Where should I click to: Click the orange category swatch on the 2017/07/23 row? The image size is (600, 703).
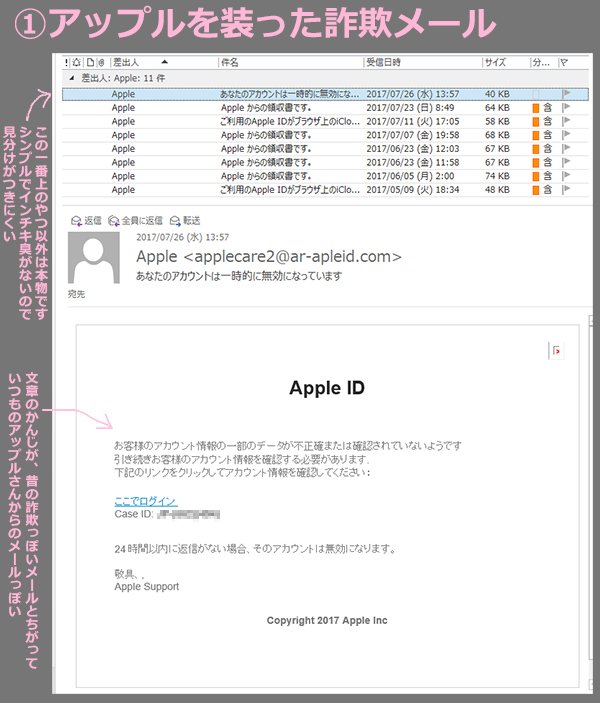coord(535,108)
